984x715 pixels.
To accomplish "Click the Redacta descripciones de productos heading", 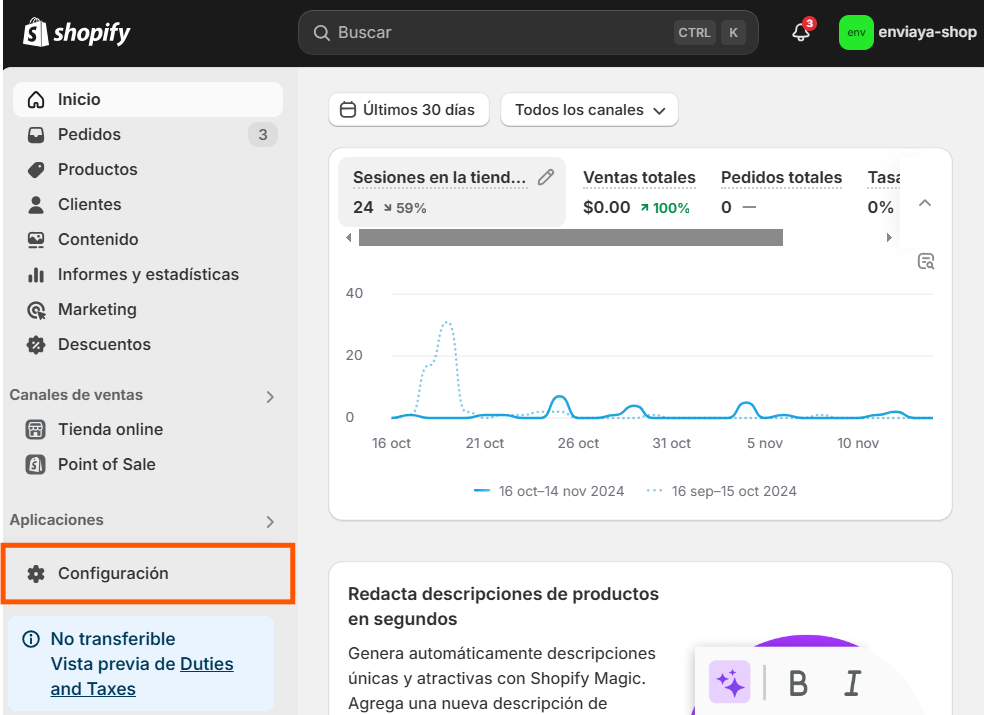I will tap(503, 606).
